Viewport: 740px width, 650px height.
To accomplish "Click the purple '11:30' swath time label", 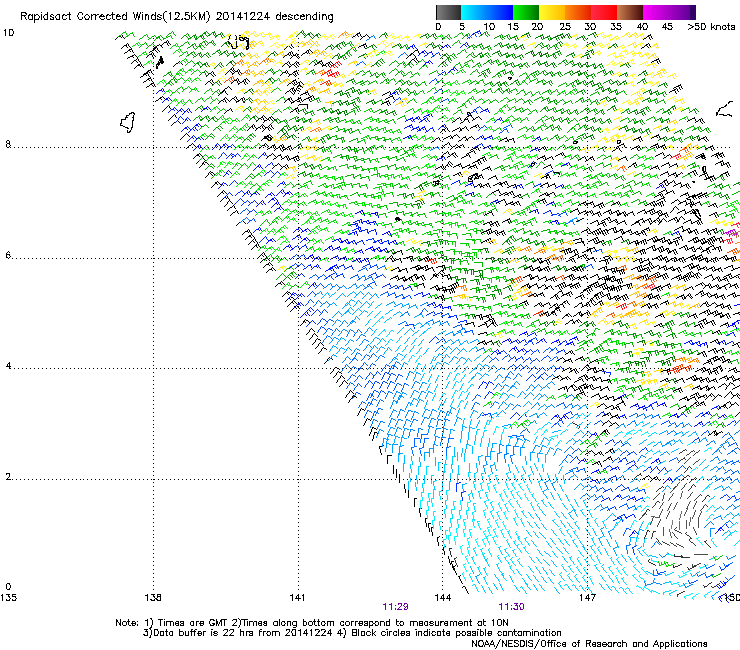I will click(x=511, y=607).
